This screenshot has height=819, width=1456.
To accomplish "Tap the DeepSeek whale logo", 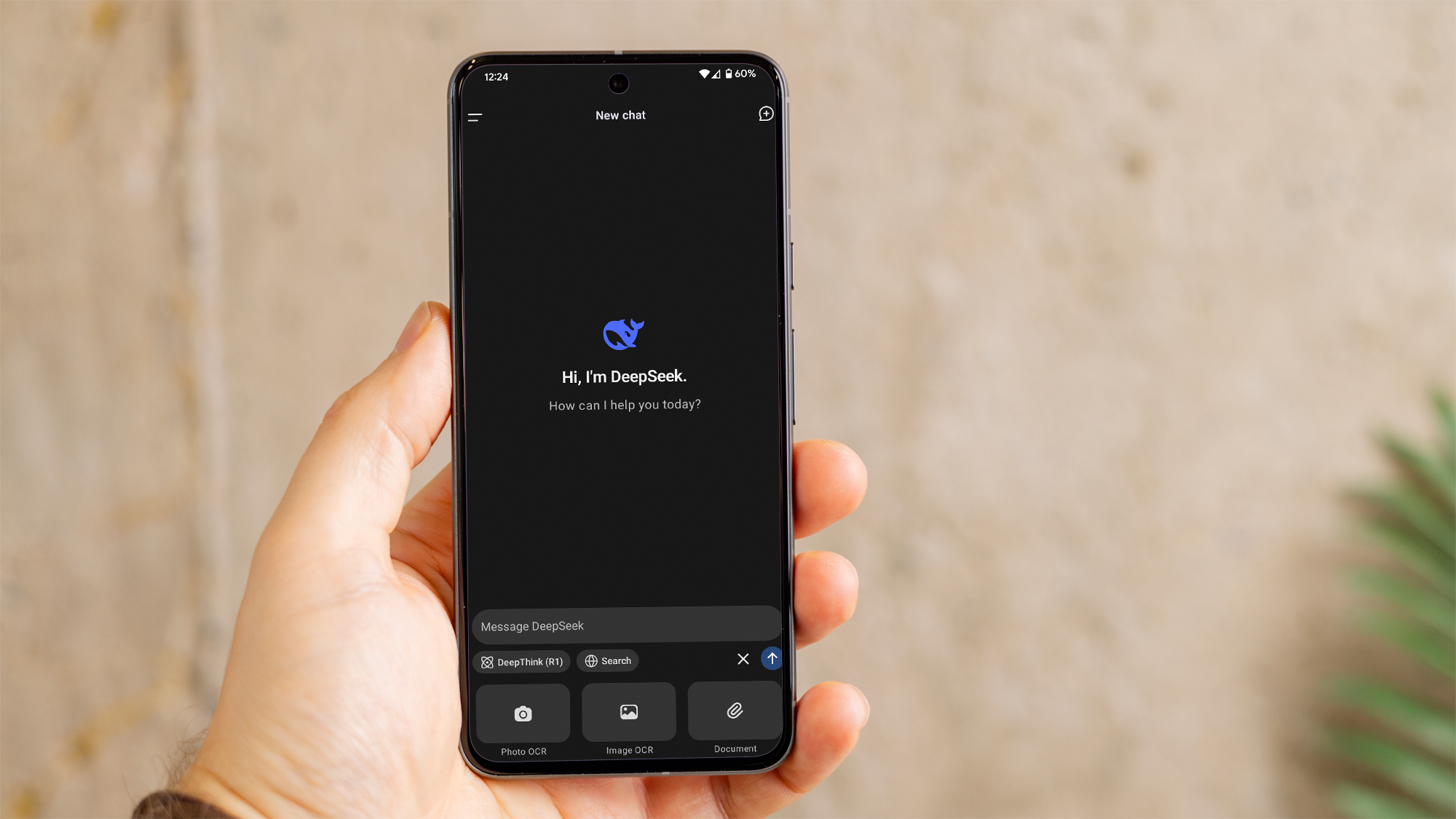I will point(621,332).
